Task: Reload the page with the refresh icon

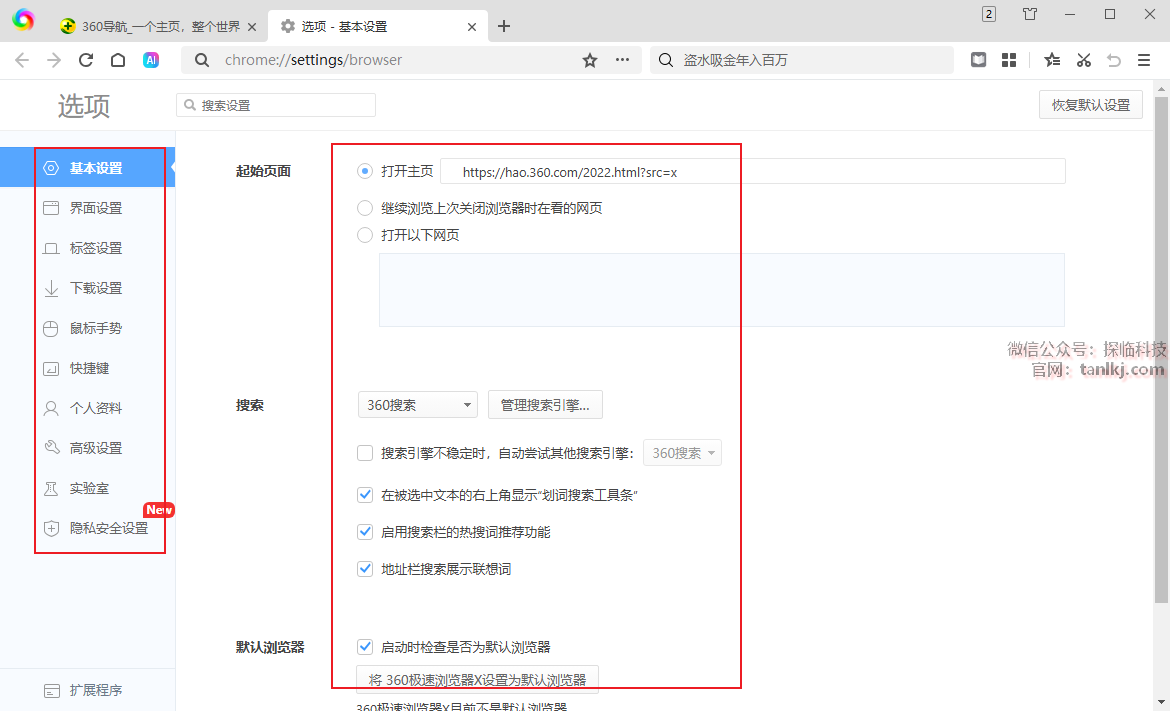Action: click(86, 60)
